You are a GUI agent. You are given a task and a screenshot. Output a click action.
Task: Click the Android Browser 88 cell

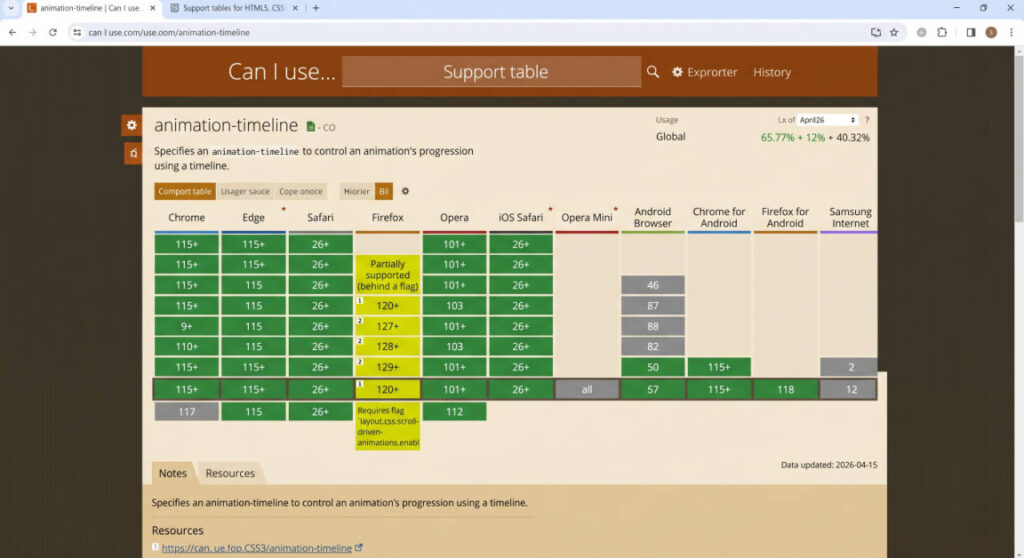pyautogui.click(x=653, y=326)
